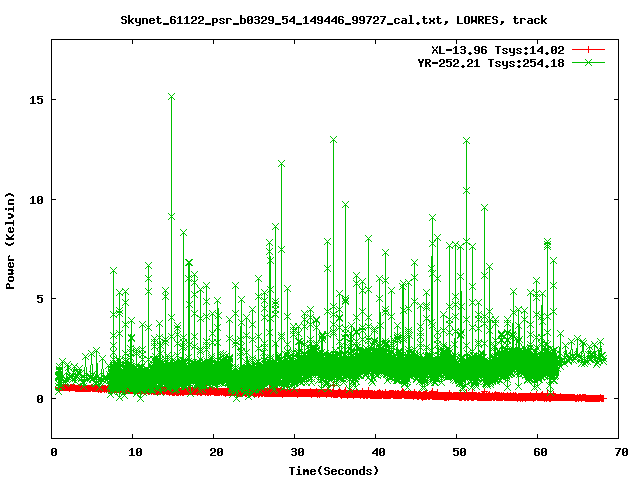Screen dimensions: 640x480
Task: Click the y-axis tick label 15
Action: coord(36,100)
